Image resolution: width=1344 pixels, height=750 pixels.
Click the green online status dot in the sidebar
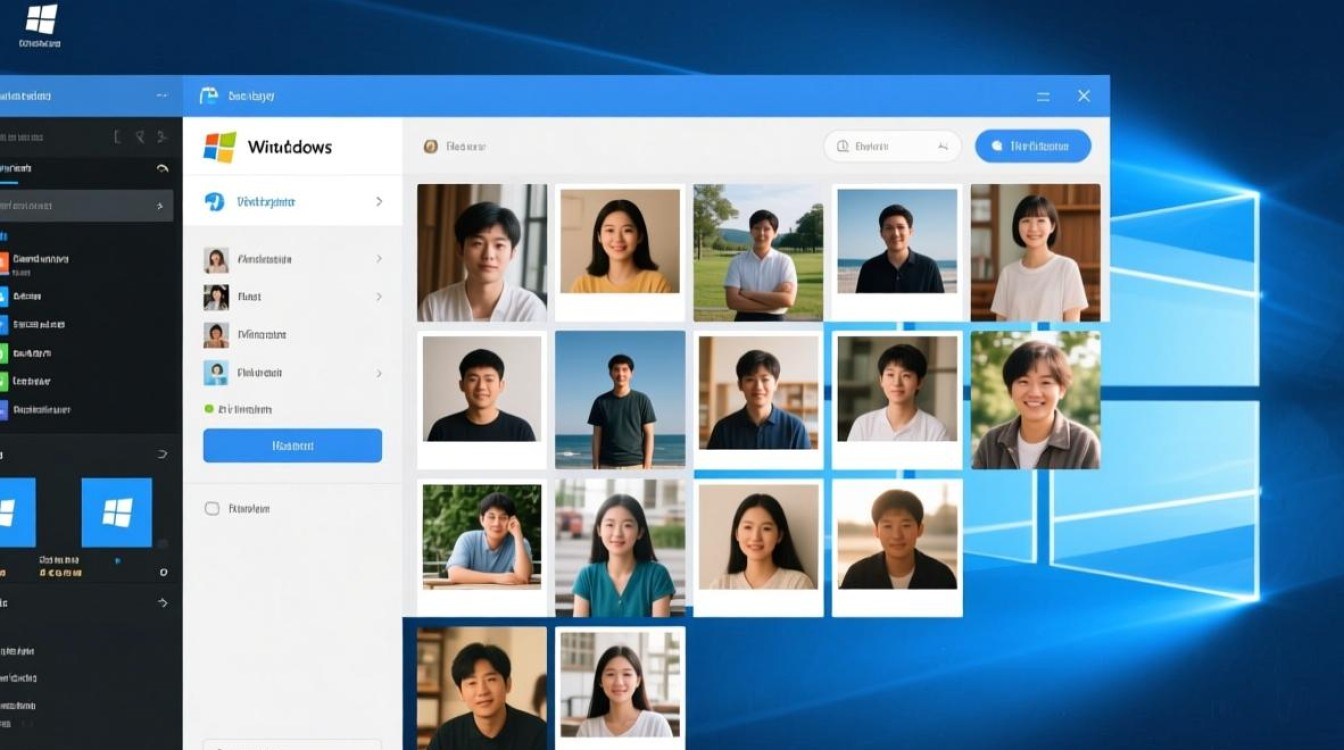[212, 409]
